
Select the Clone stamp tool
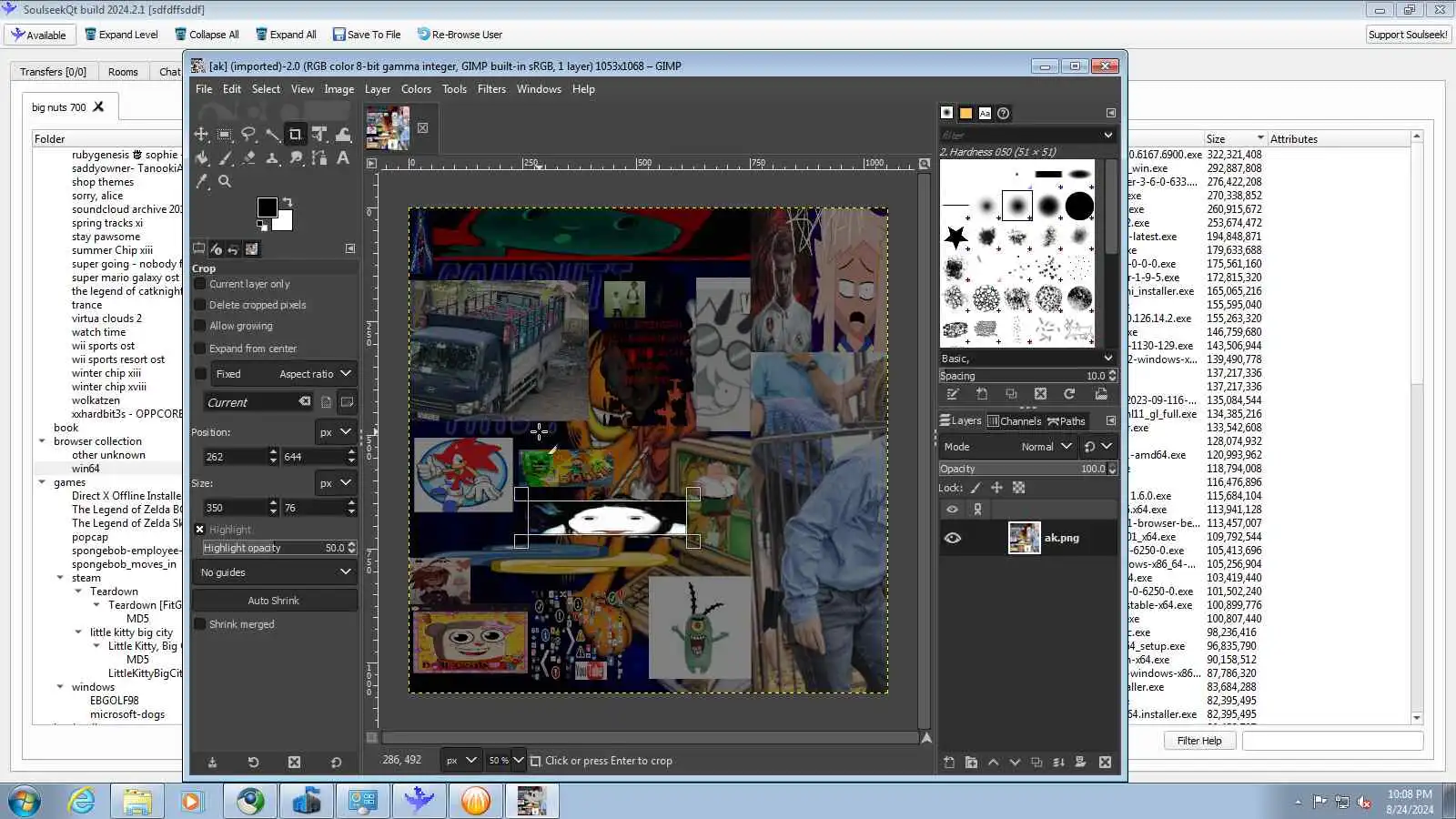(272, 158)
